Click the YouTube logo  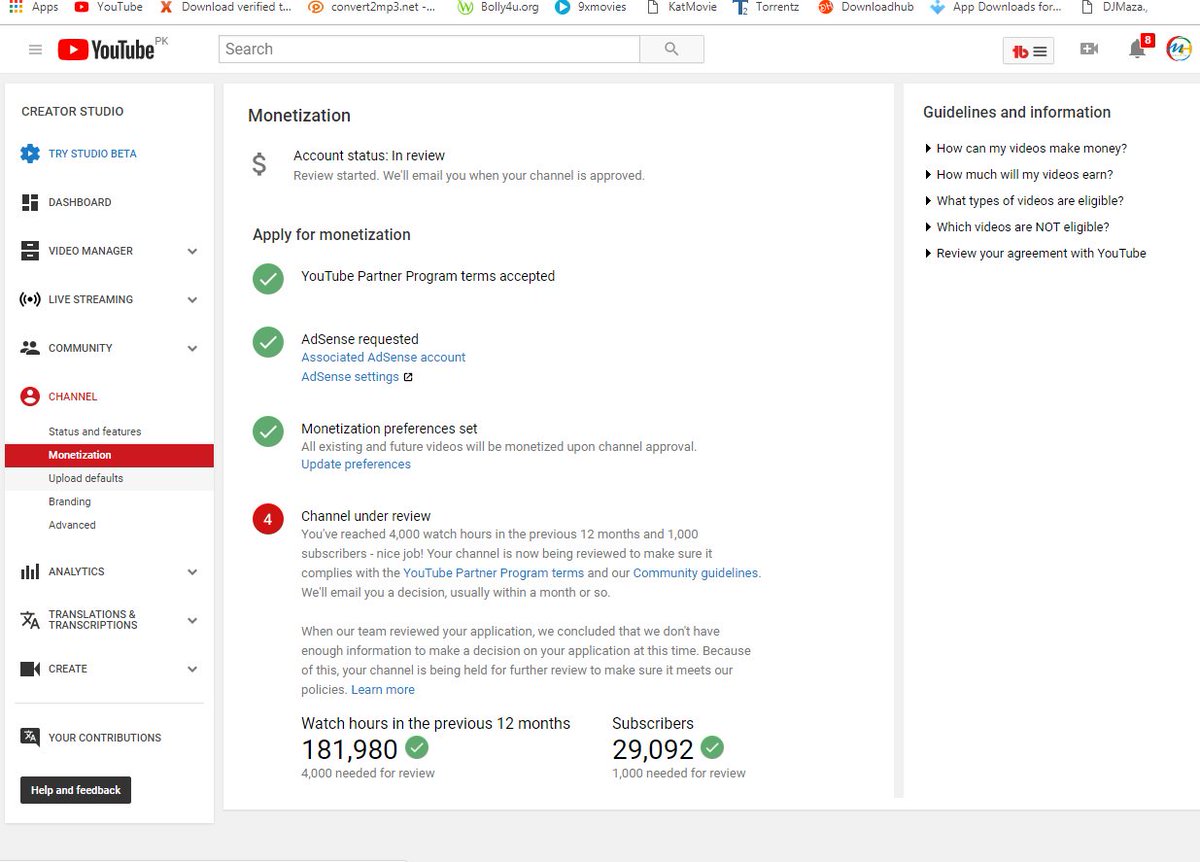click(106, 49)
